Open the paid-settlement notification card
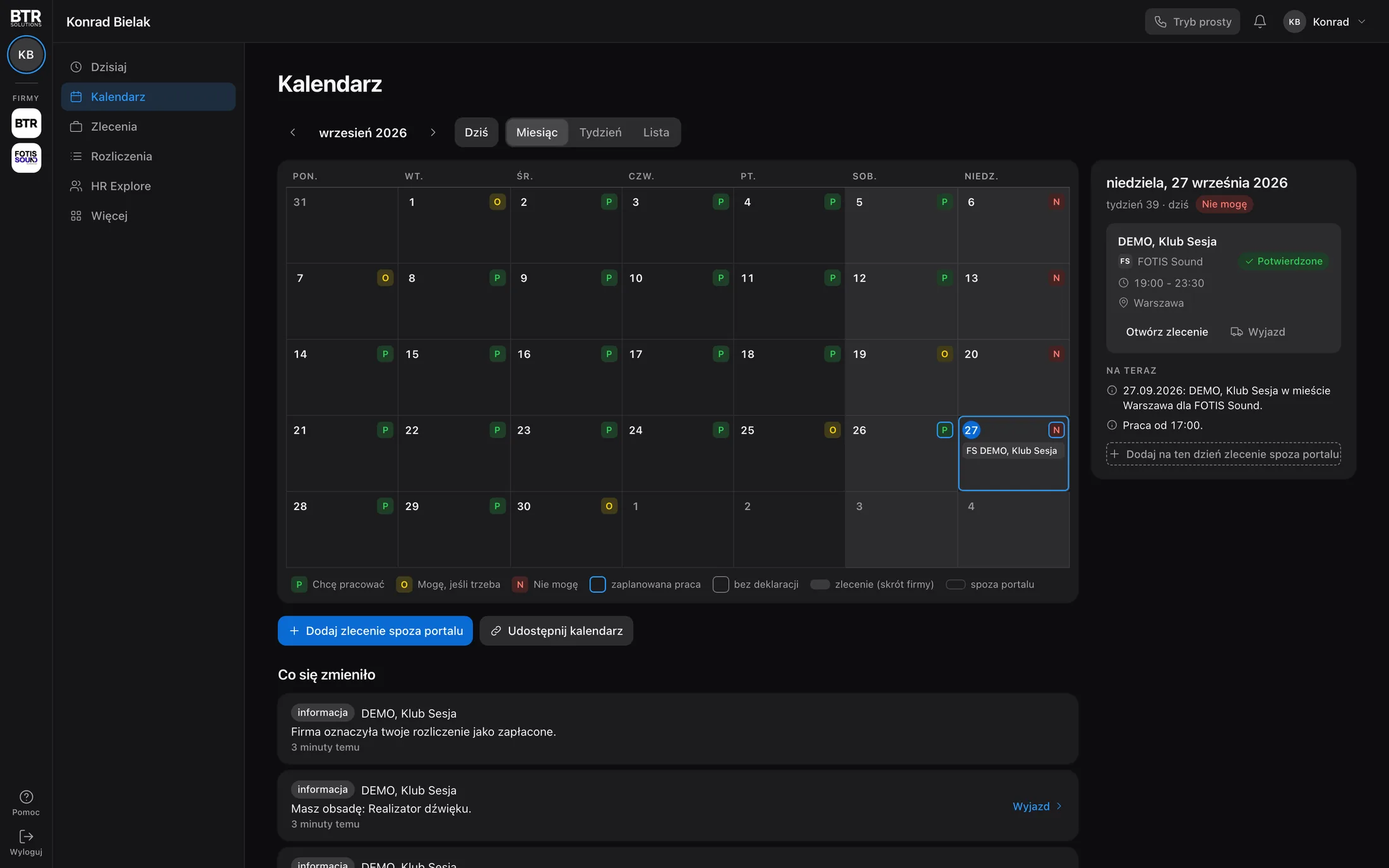 (677, 729)
